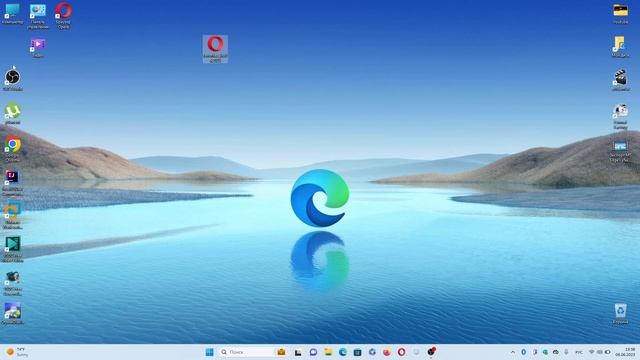This screenshot has height=360, width=640.
Task: Open File Explorer from the taskbar
Action: pyautogui.click(x=328, y=352)
